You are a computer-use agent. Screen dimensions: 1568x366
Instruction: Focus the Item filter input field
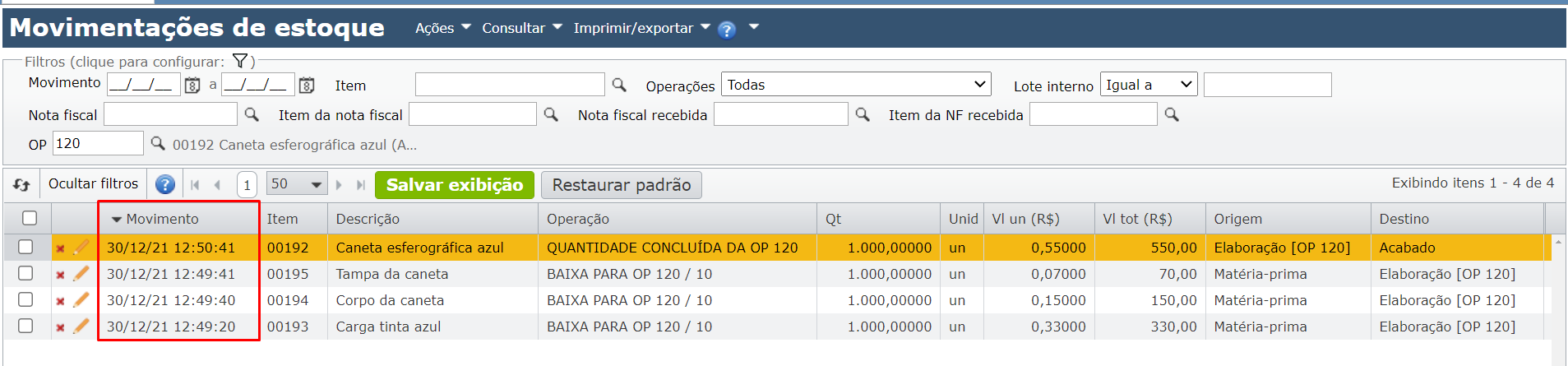point(510,85)
